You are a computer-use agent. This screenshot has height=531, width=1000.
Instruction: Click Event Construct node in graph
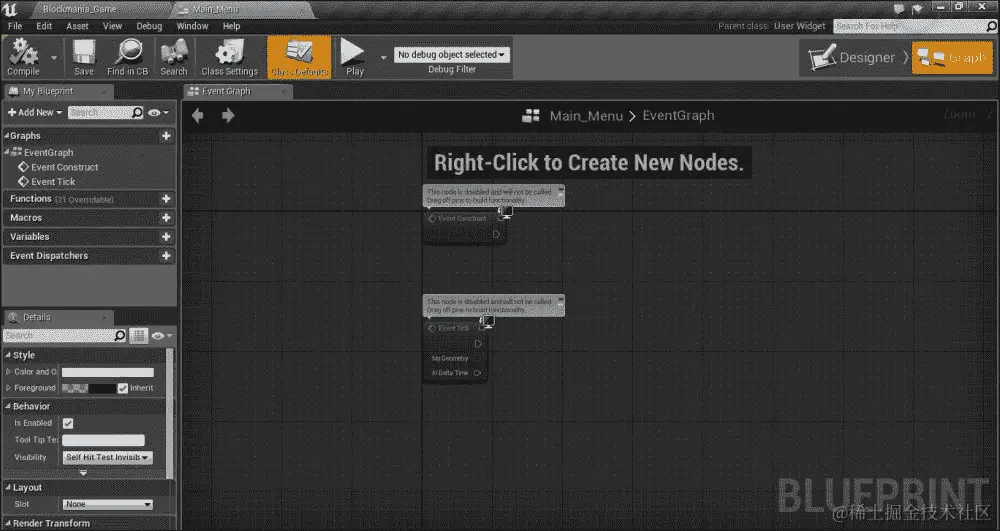[x=466, y=228]
